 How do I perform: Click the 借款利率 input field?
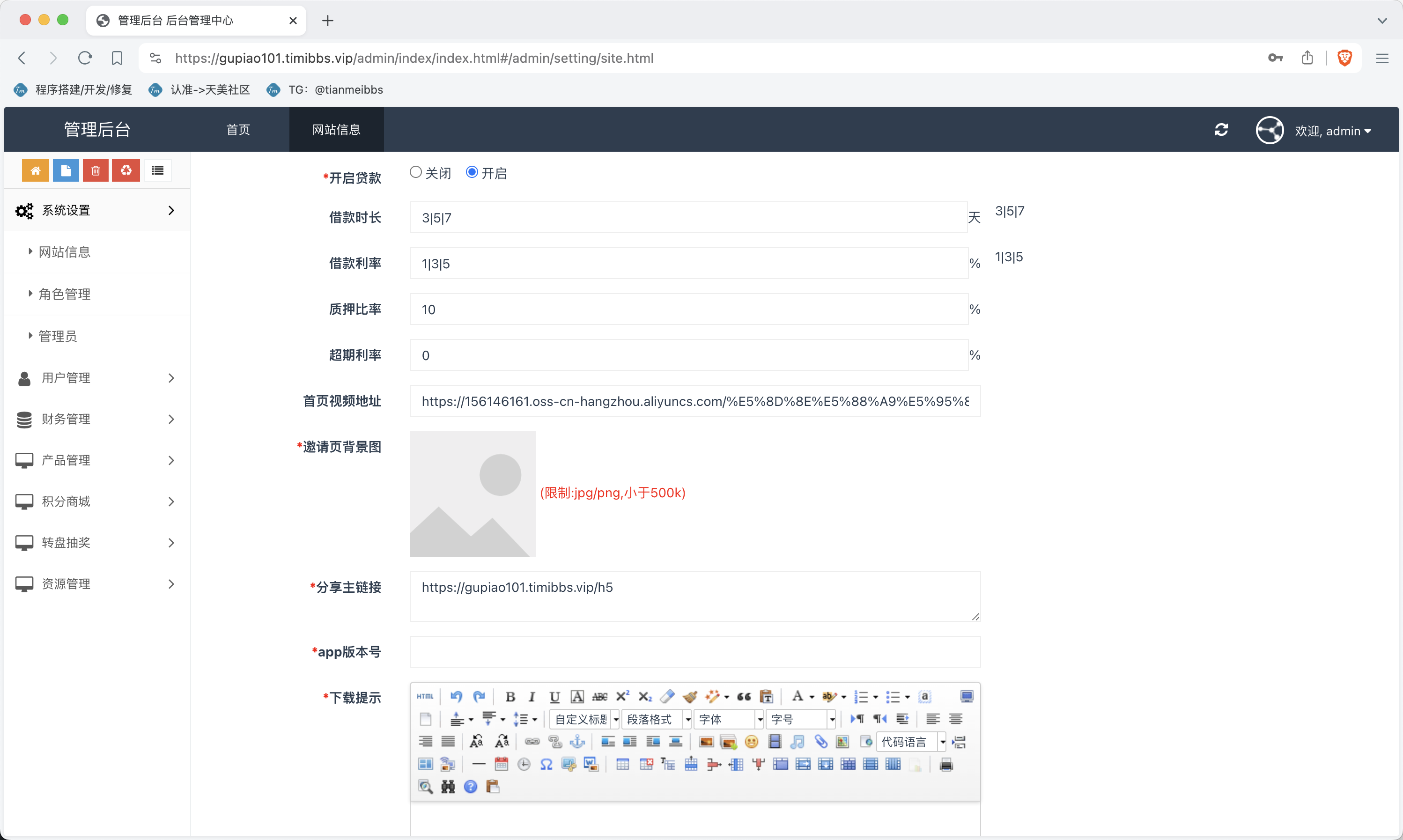(x=688, y=264)
